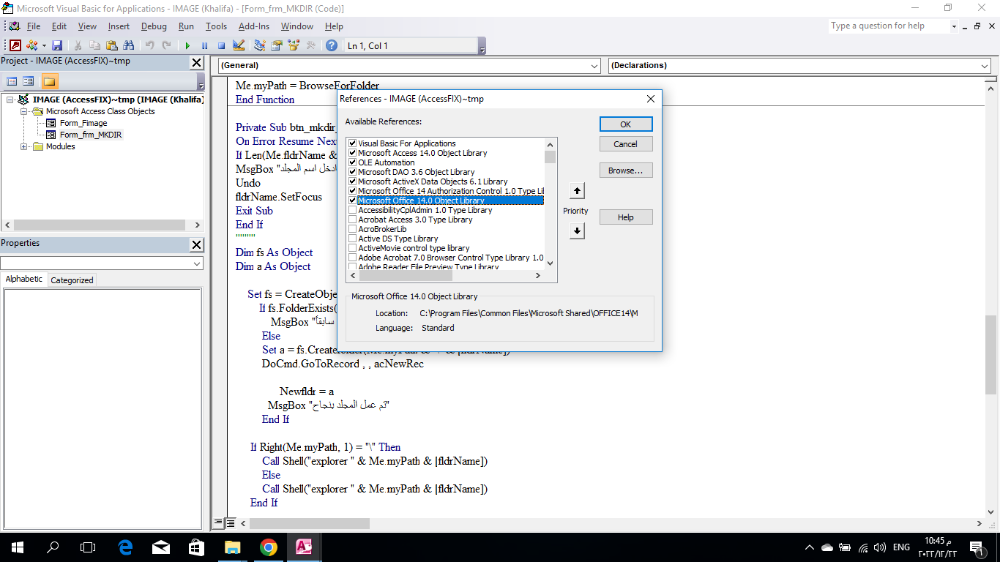Click the Break pause icon
1000x562 pixels.
click(x=204, y=45)
